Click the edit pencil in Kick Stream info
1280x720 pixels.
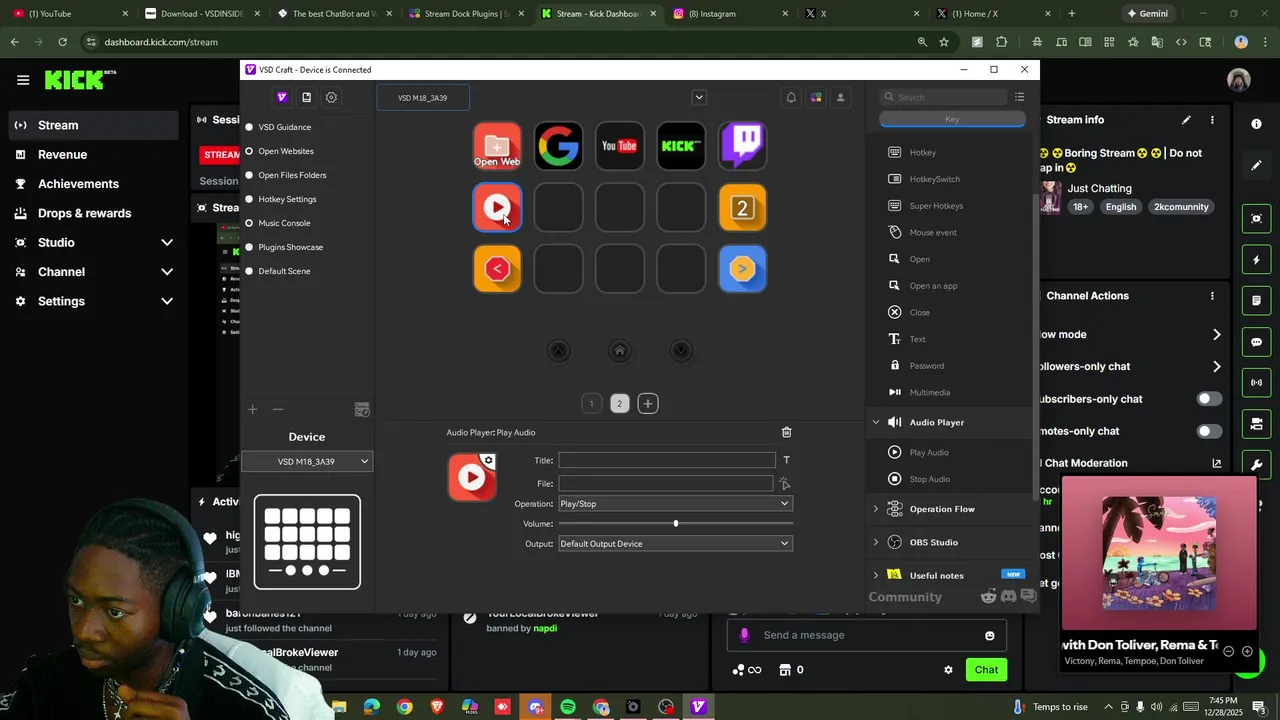(x=1186, y=120)
